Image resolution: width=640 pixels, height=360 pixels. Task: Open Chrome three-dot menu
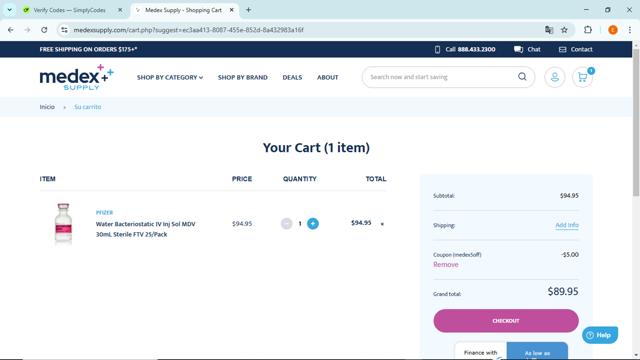coord(630,30)
